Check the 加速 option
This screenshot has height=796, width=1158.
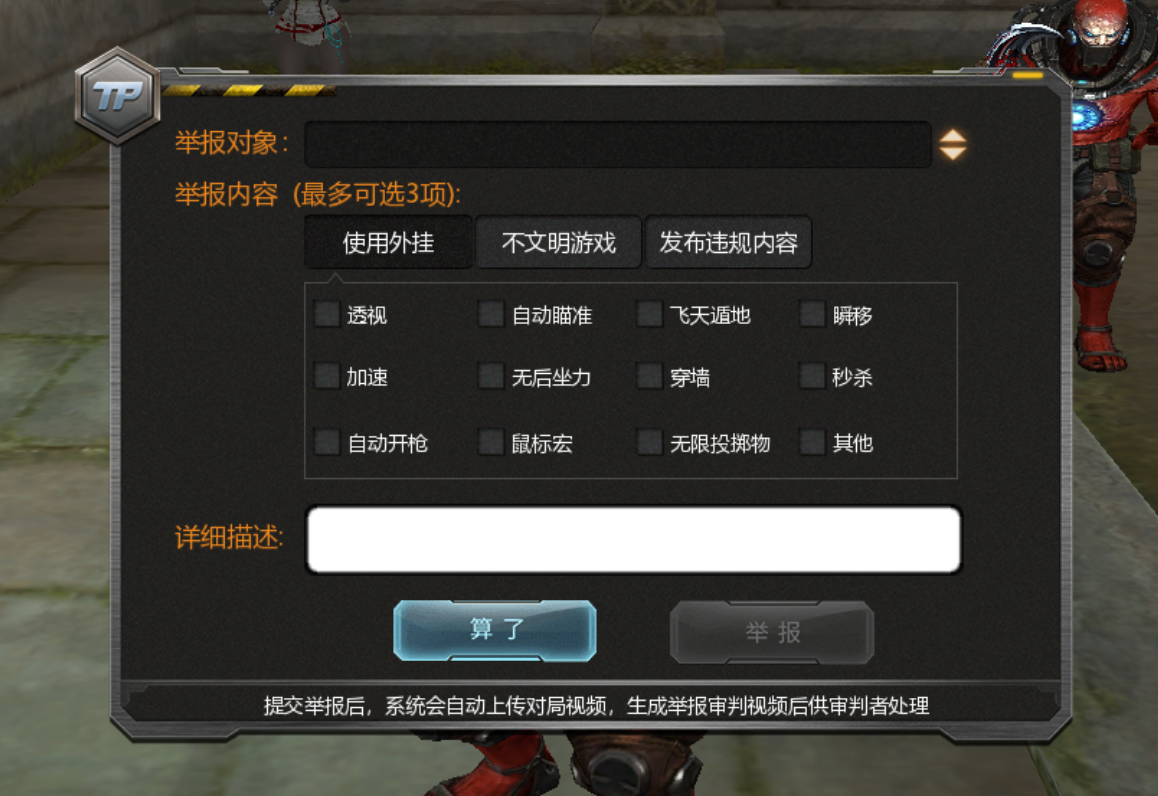pos(326,376)
